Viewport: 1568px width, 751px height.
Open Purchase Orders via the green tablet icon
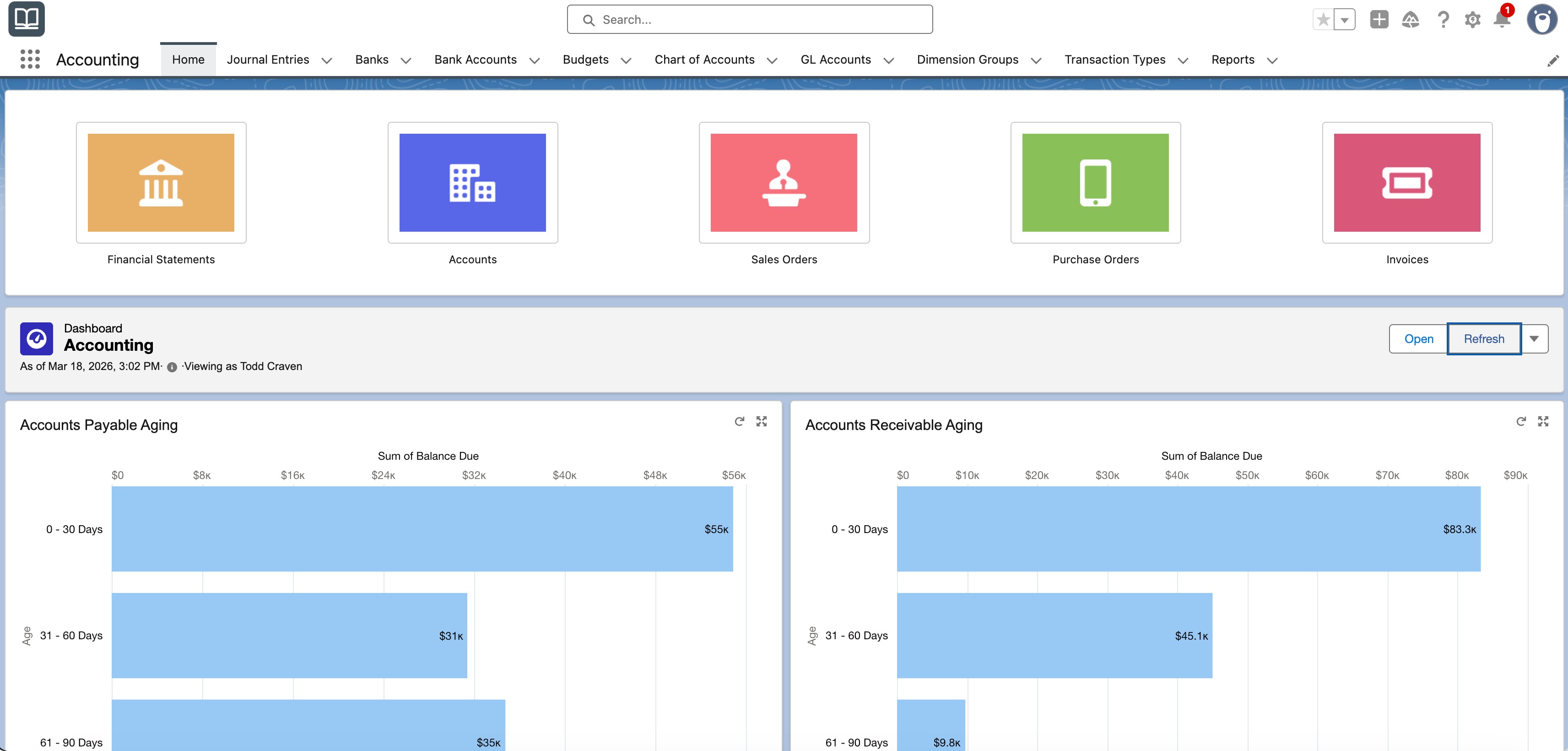pos(1095,183)
